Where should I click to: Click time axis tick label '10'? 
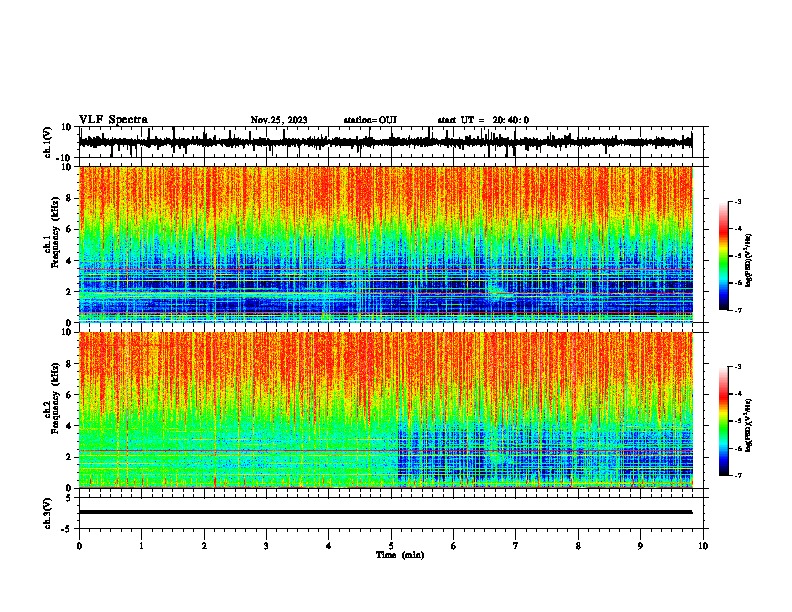point(703,546)
